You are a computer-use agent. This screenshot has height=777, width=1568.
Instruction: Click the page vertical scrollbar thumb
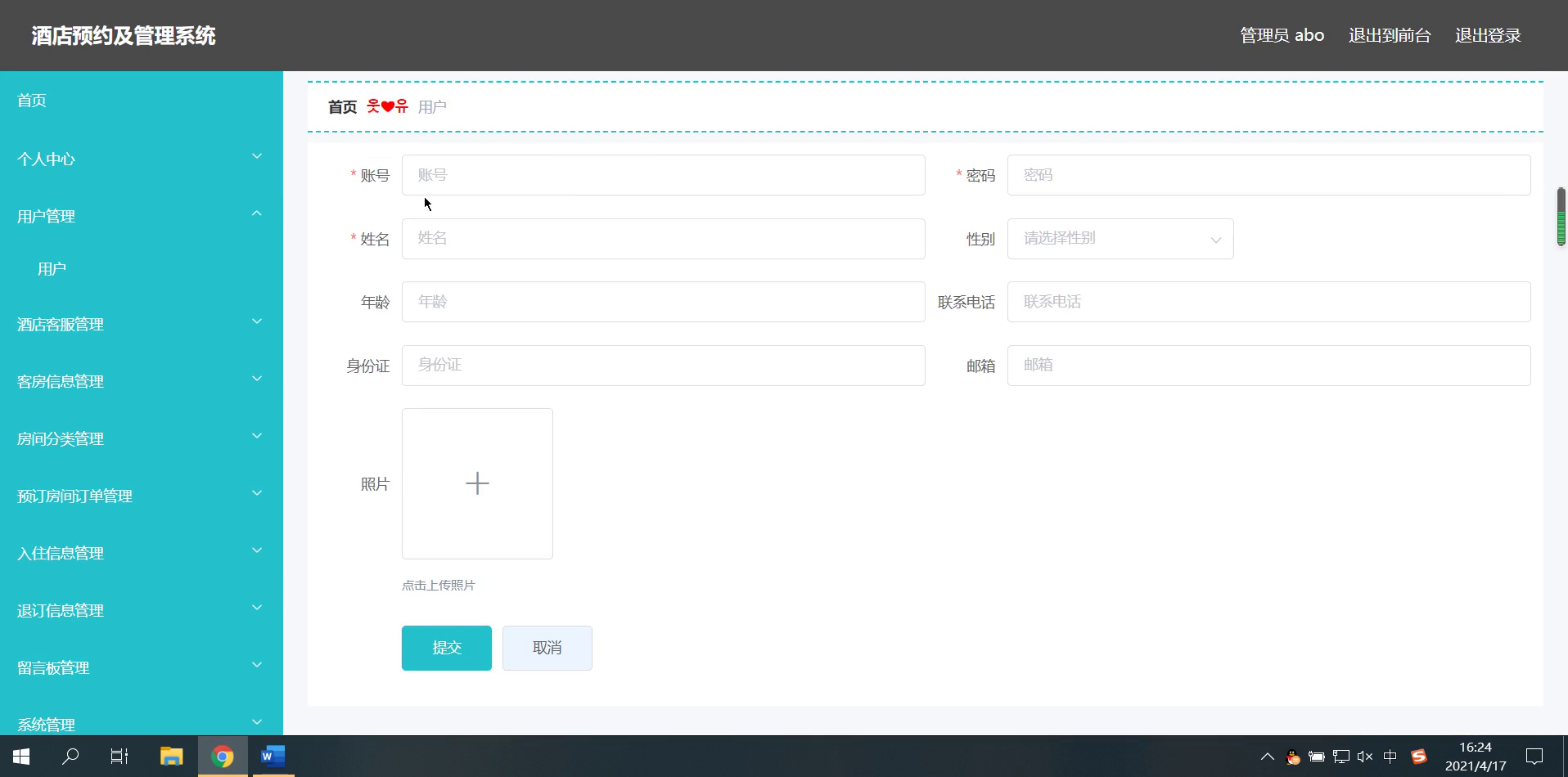click(1561, 217)
